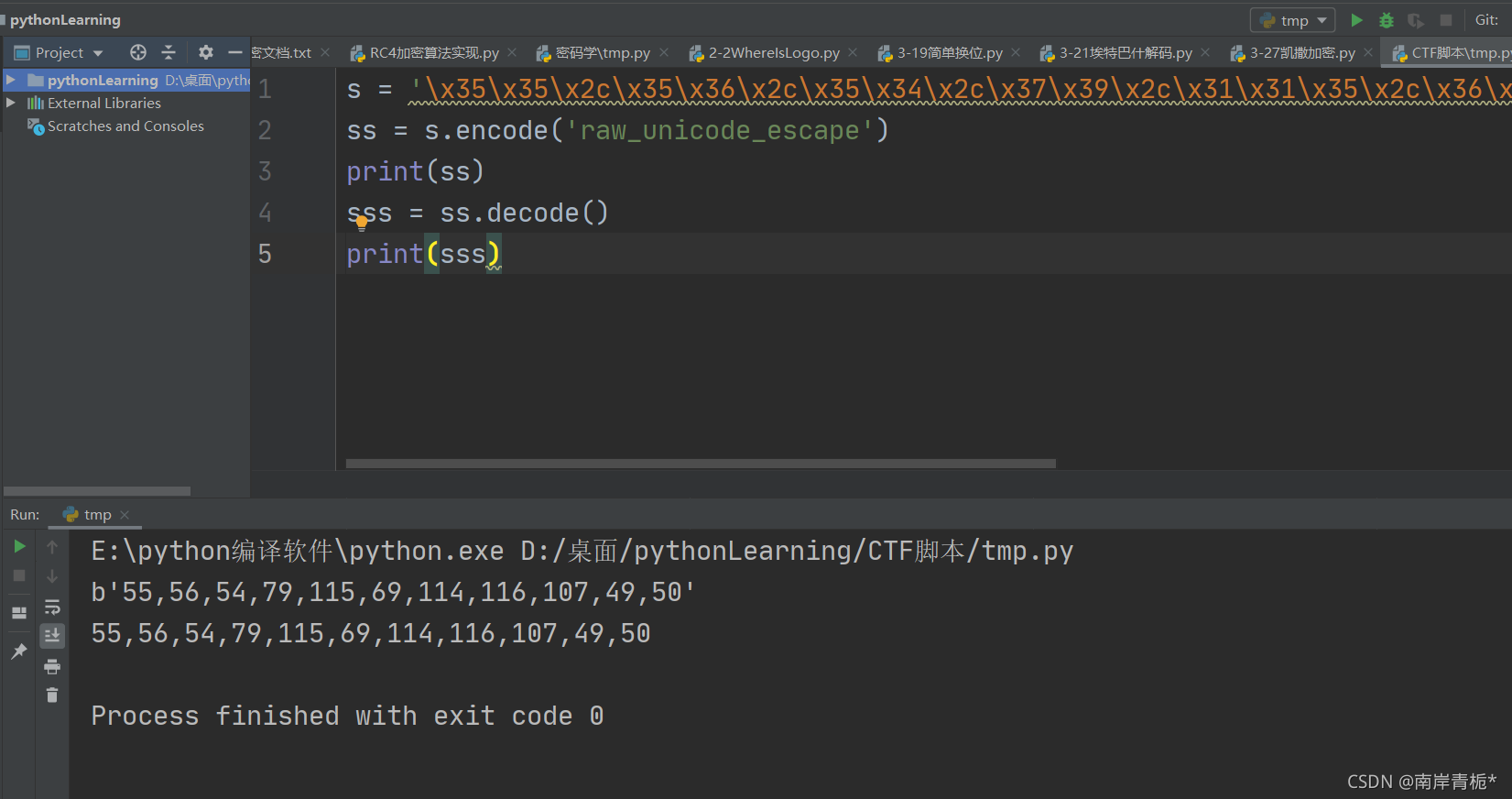Run with coverage icon in the top toolbar

pos(1416,20)
